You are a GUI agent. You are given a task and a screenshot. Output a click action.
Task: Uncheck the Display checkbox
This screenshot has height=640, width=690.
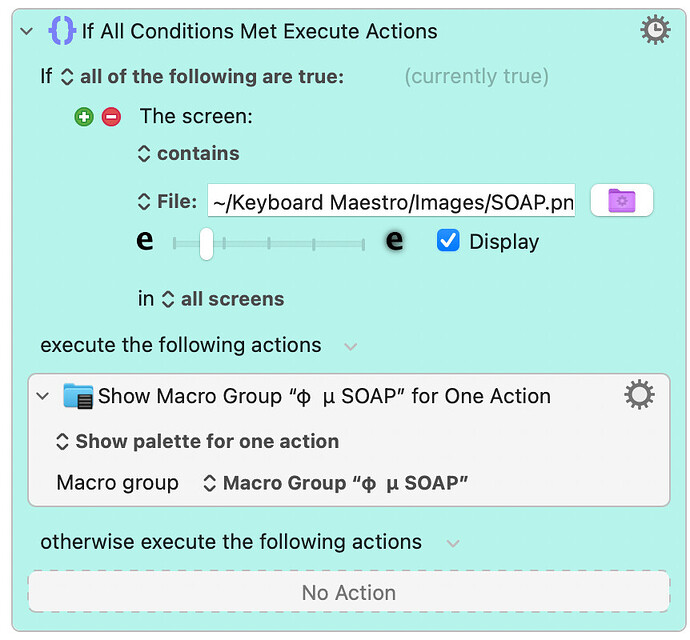click(448, 241)
